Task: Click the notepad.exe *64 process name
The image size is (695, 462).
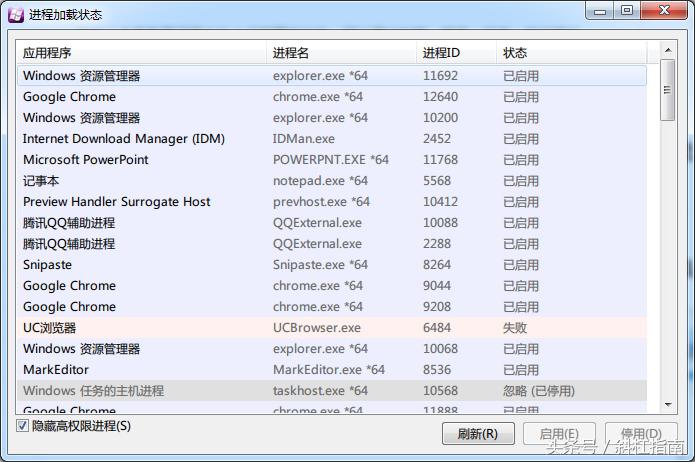Action: pyautogui.click(x=320, y=181)
